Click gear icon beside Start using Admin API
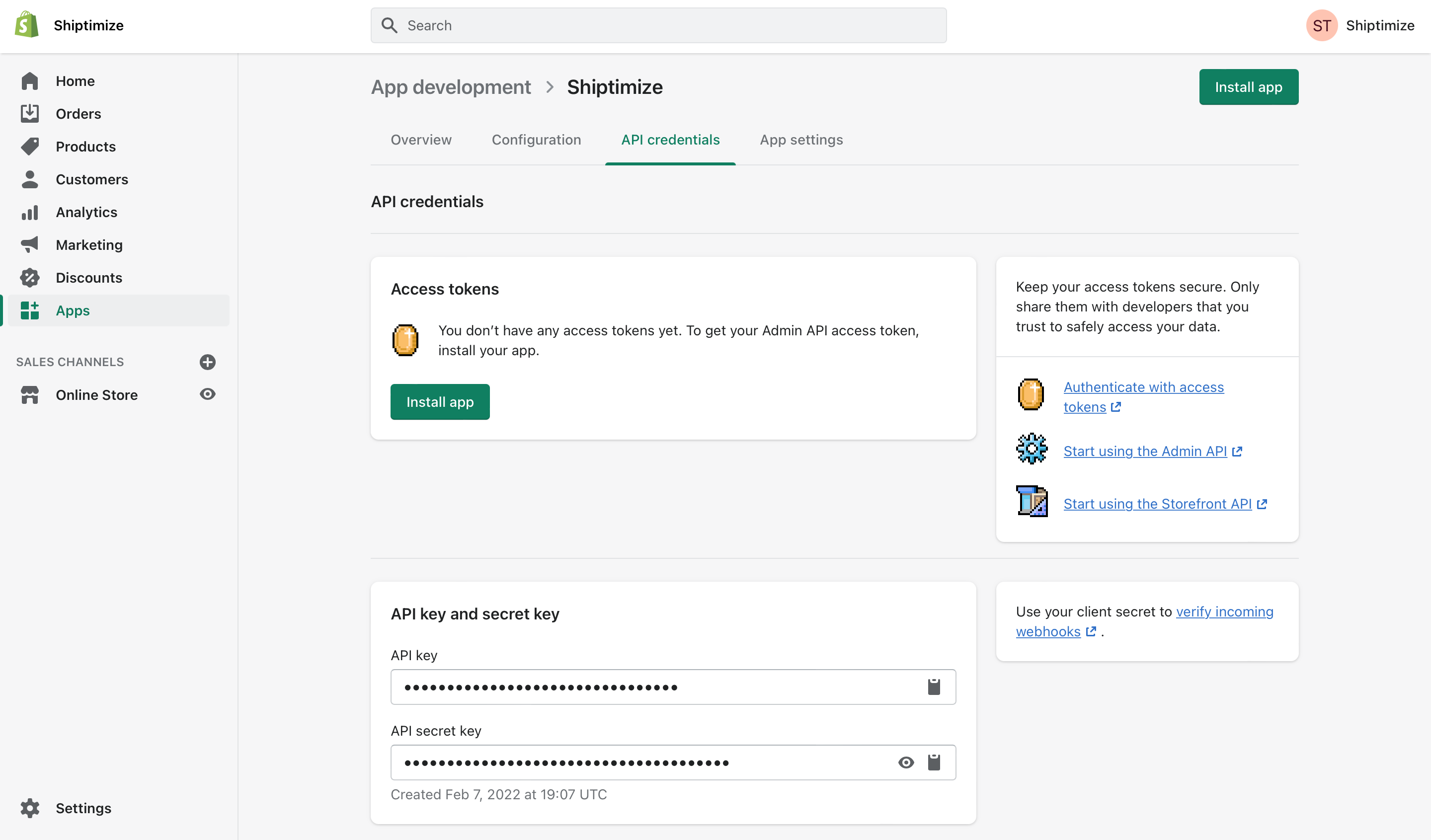Image resolution: width=1431 pixels, height=840 pixels. pyautogui.click(x=1032, y=449)
